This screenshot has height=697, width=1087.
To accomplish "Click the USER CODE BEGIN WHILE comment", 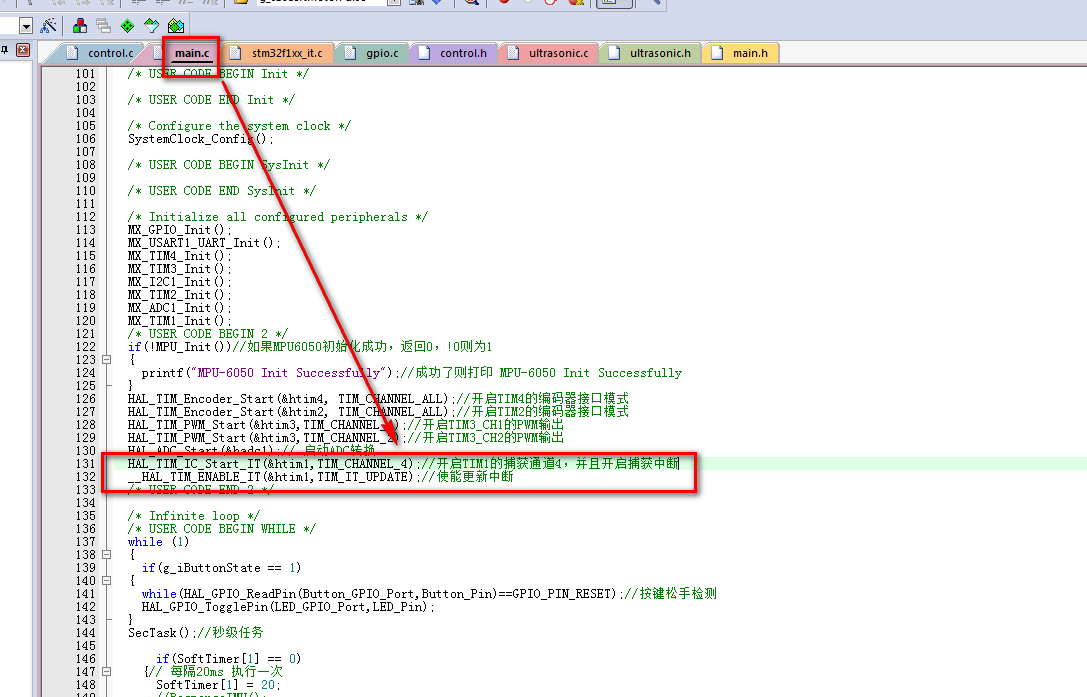I will click(x=222, y=529).
